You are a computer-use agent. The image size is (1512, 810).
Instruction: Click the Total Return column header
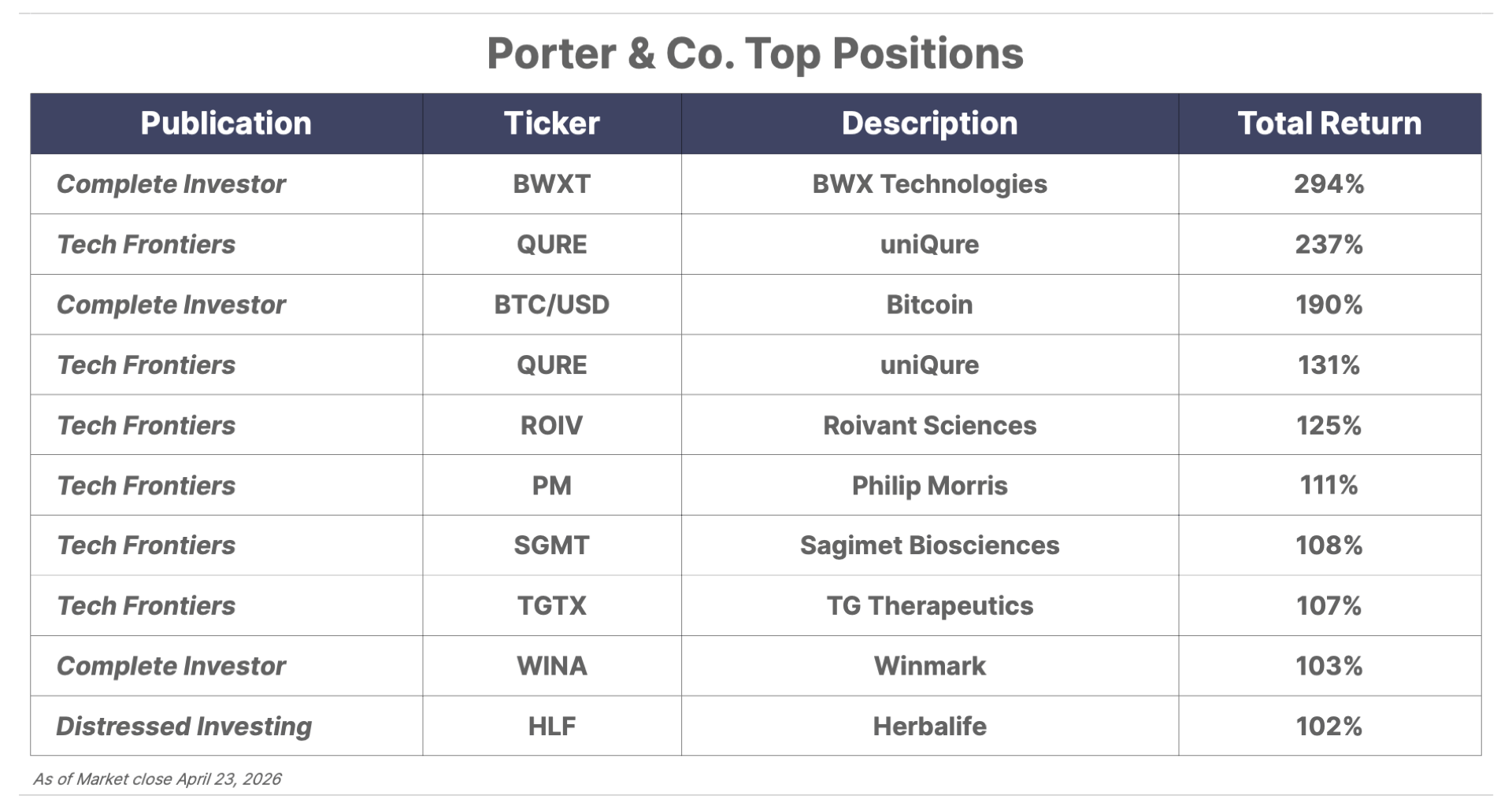click(x=1329, y=124)
